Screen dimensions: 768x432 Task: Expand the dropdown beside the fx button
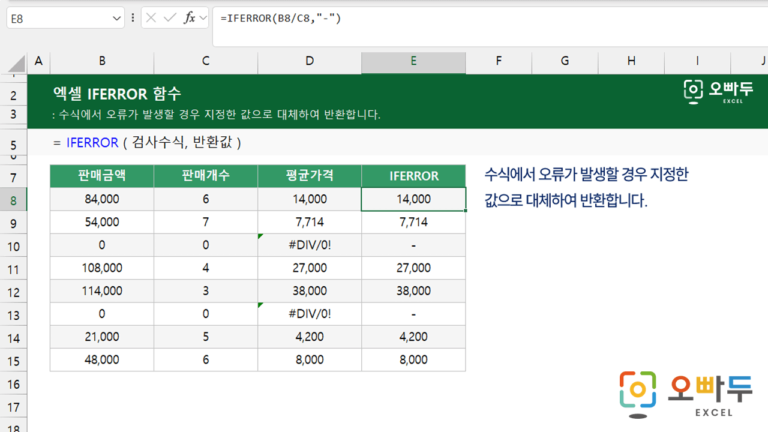(x=203, y=18)
